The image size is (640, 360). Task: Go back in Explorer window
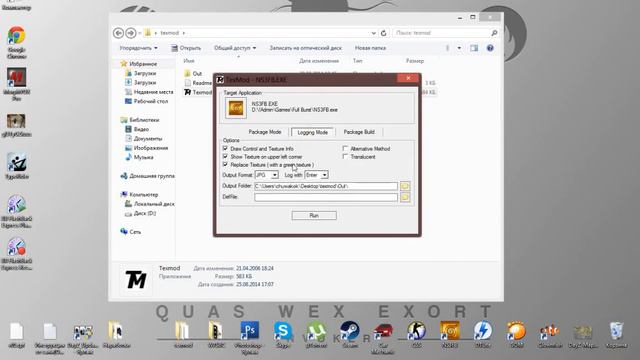(118, 33)
